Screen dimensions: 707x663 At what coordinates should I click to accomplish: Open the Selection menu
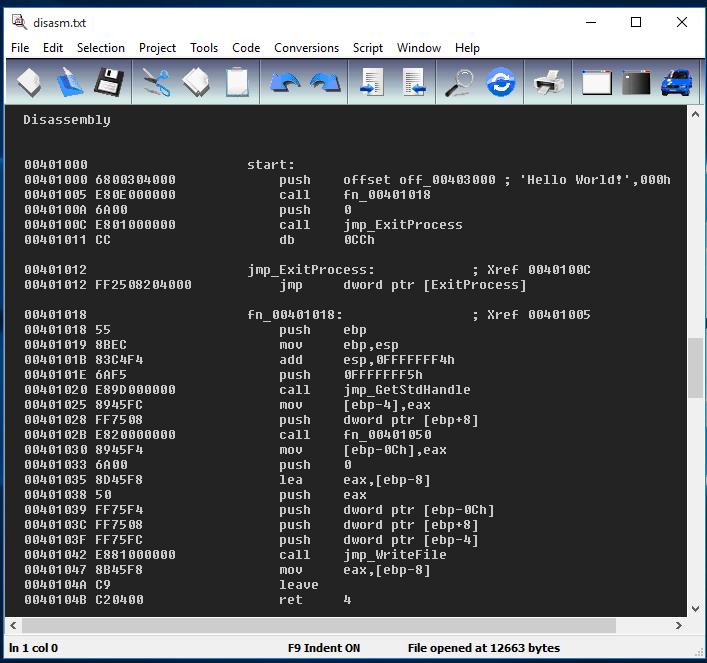101,48
